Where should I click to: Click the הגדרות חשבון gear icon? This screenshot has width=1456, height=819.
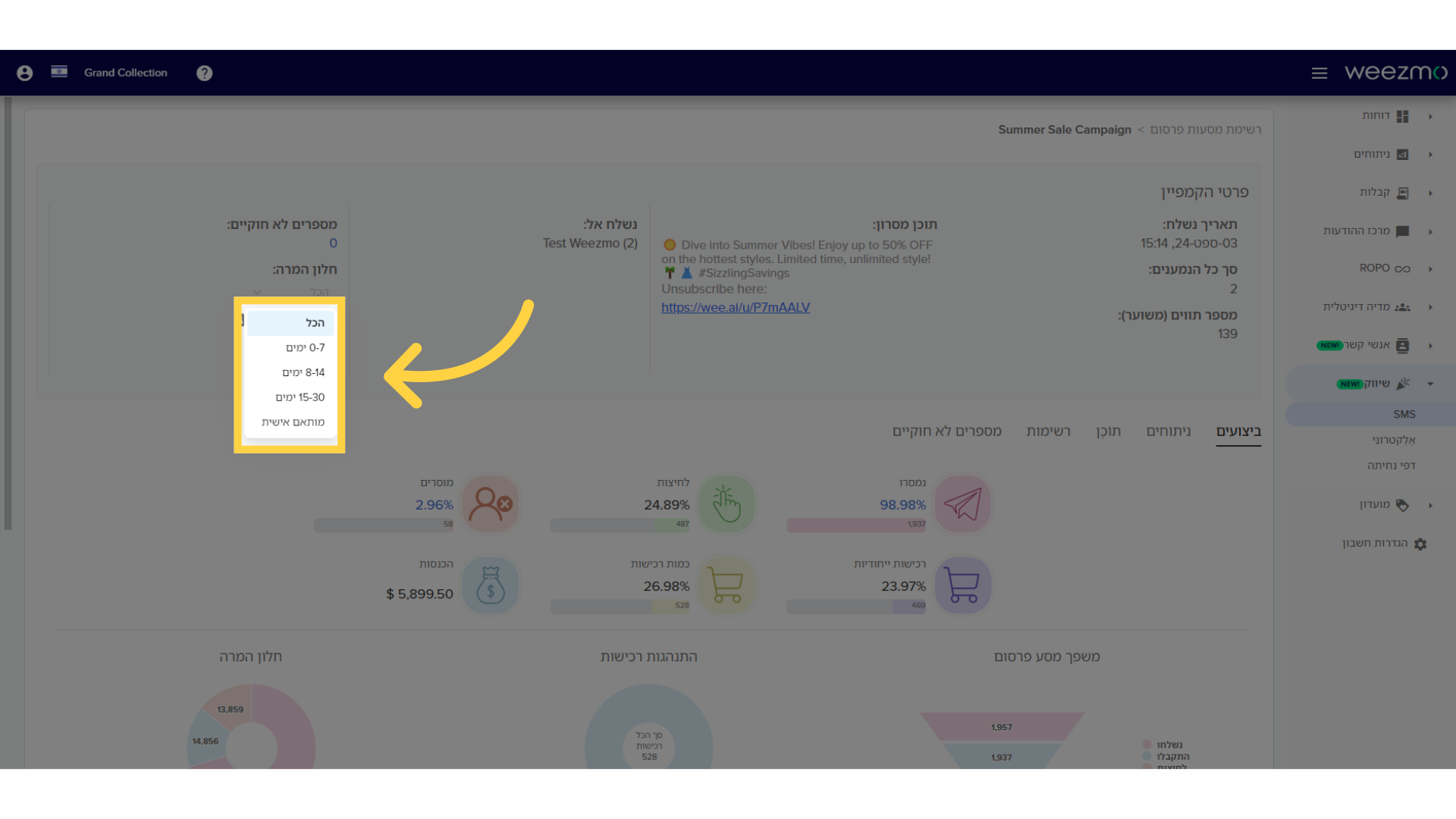pos(1420,544)
